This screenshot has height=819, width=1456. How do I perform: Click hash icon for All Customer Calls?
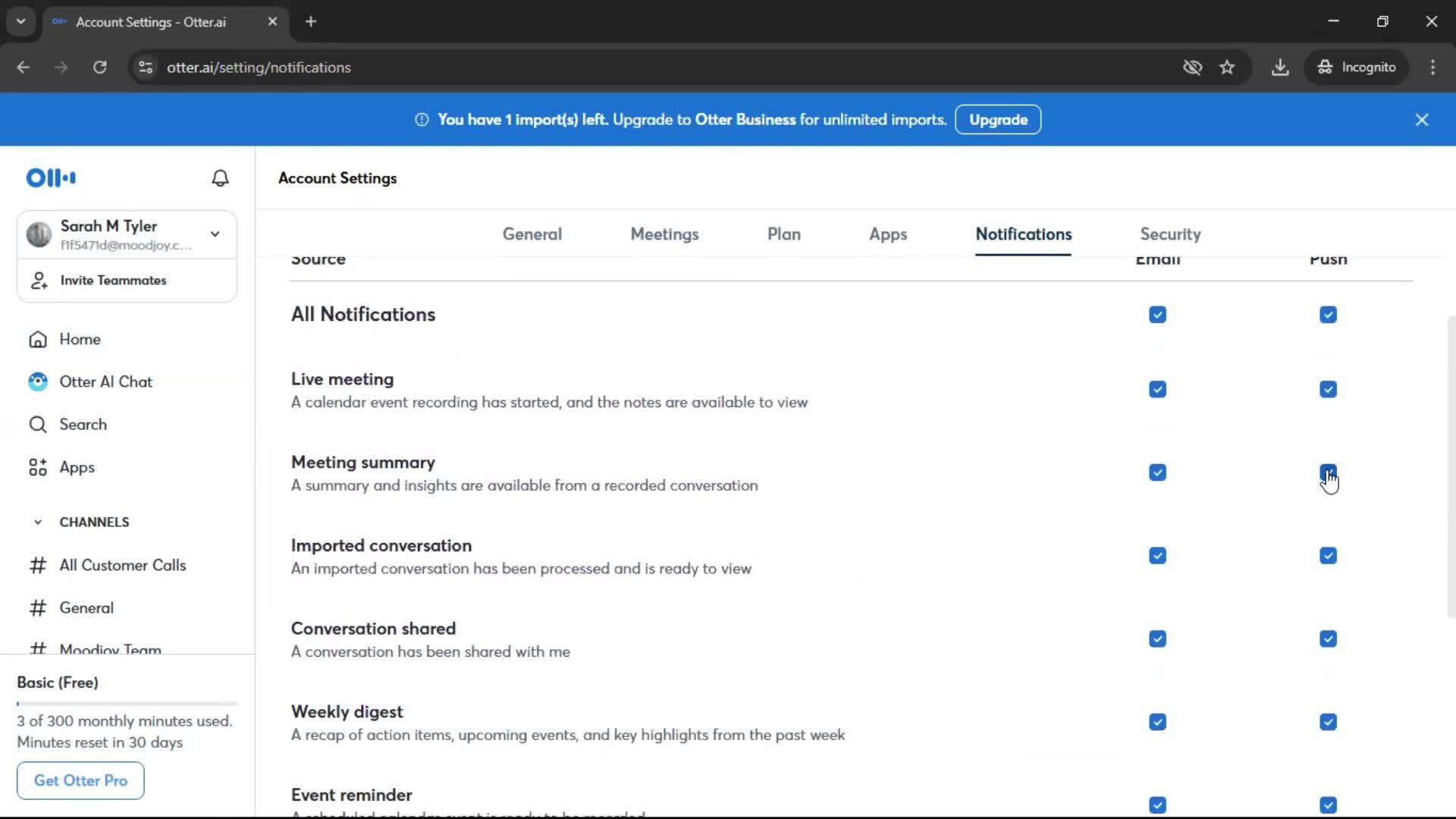point(38,565)
